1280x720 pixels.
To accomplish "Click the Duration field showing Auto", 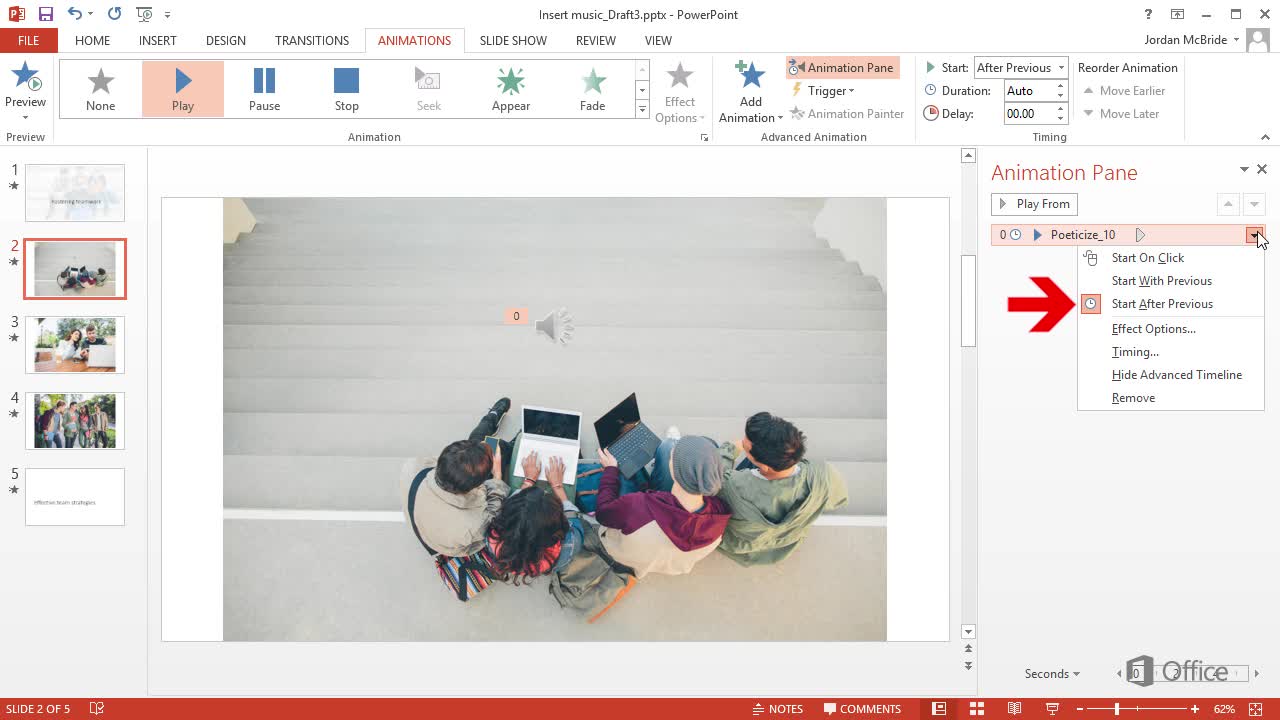I will [1029, 91].
